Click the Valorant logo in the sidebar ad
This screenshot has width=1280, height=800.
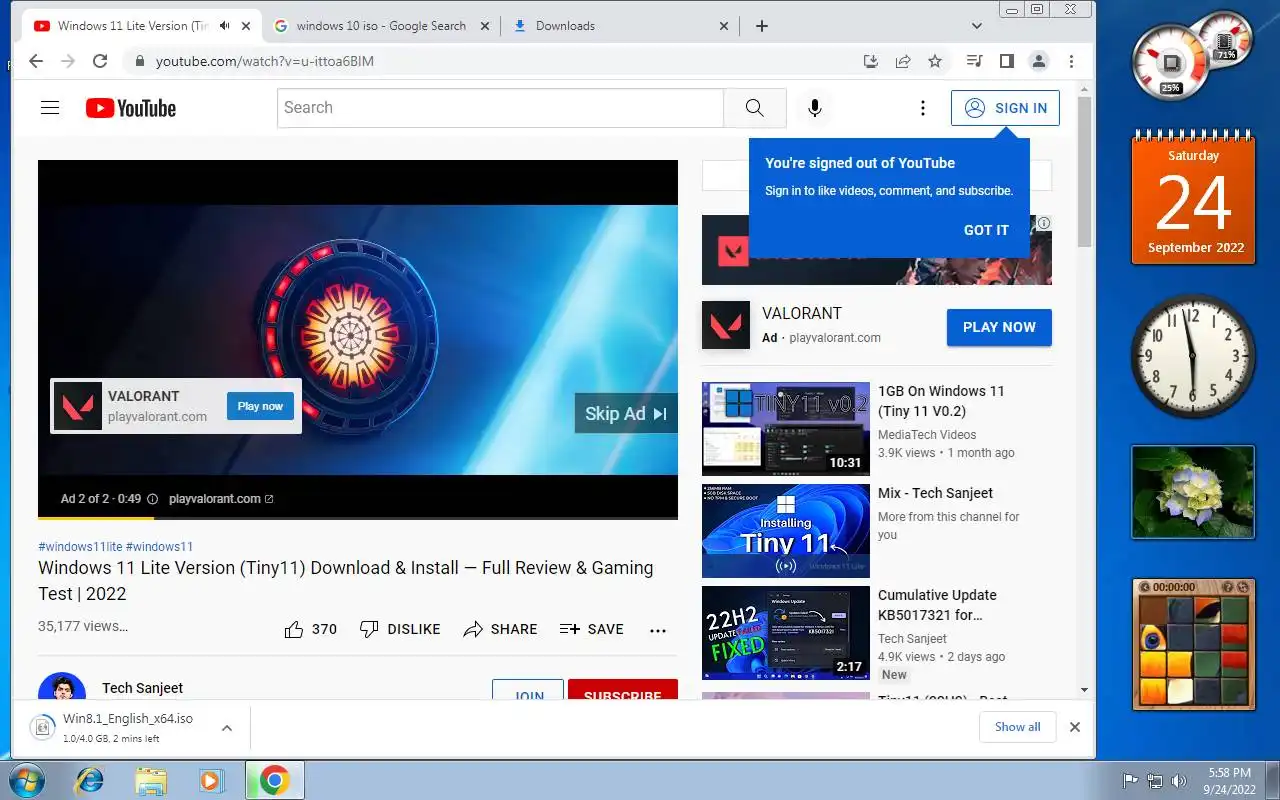tap(726, 325)
